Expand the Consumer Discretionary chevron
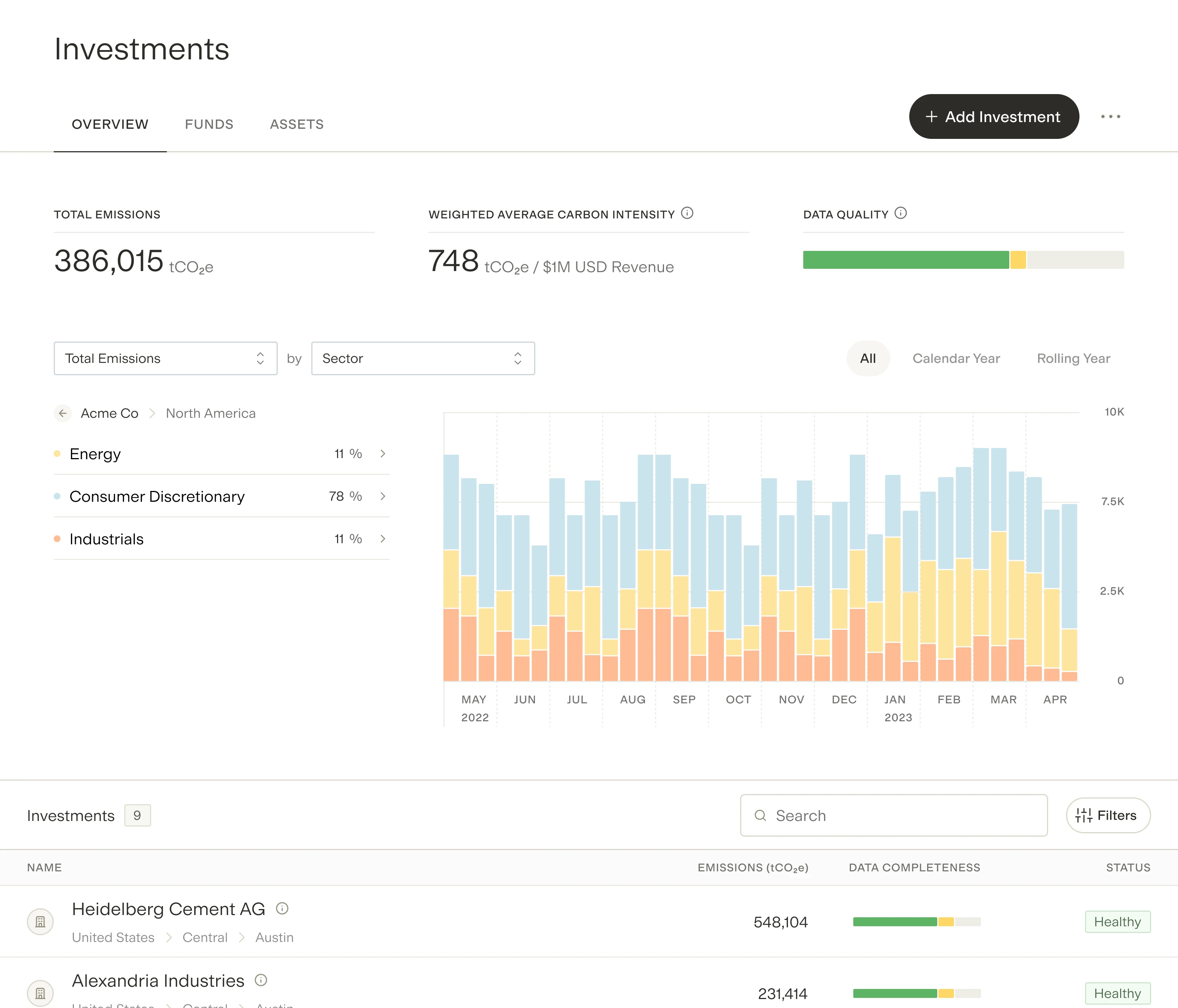Image resolution: width=1178 pixels, height=1008 pixels. pyautogui.click(x=383, y=496)
